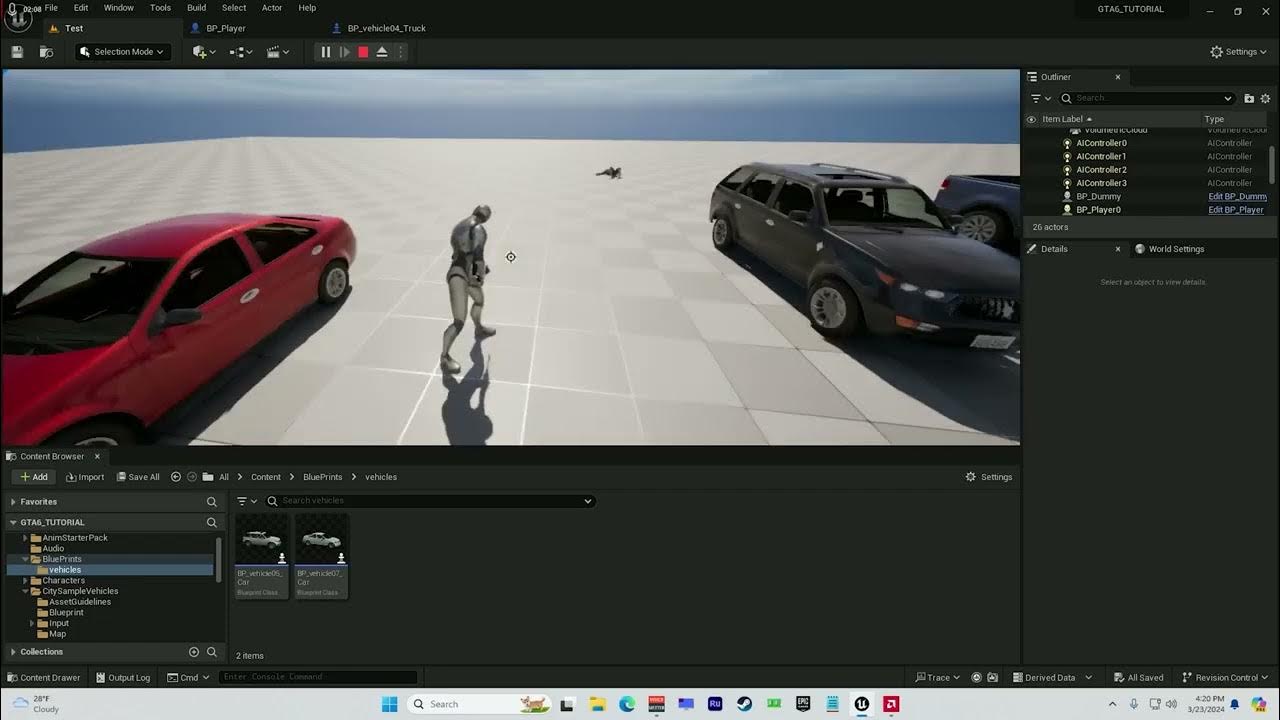Click the Search vehicles field
This screenshot has height=720, width=1280.
click(430, 501)
